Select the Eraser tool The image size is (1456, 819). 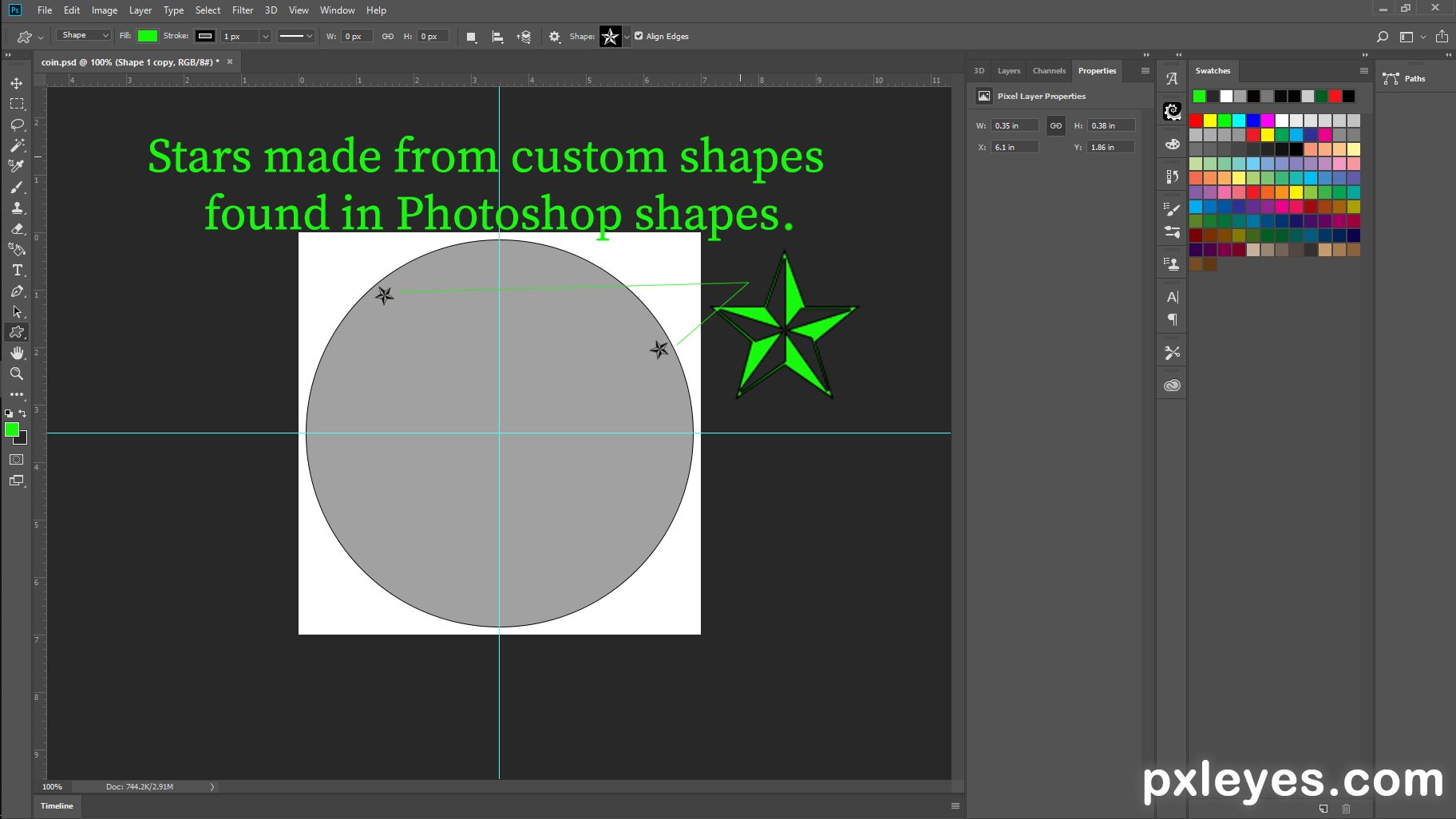17,228
